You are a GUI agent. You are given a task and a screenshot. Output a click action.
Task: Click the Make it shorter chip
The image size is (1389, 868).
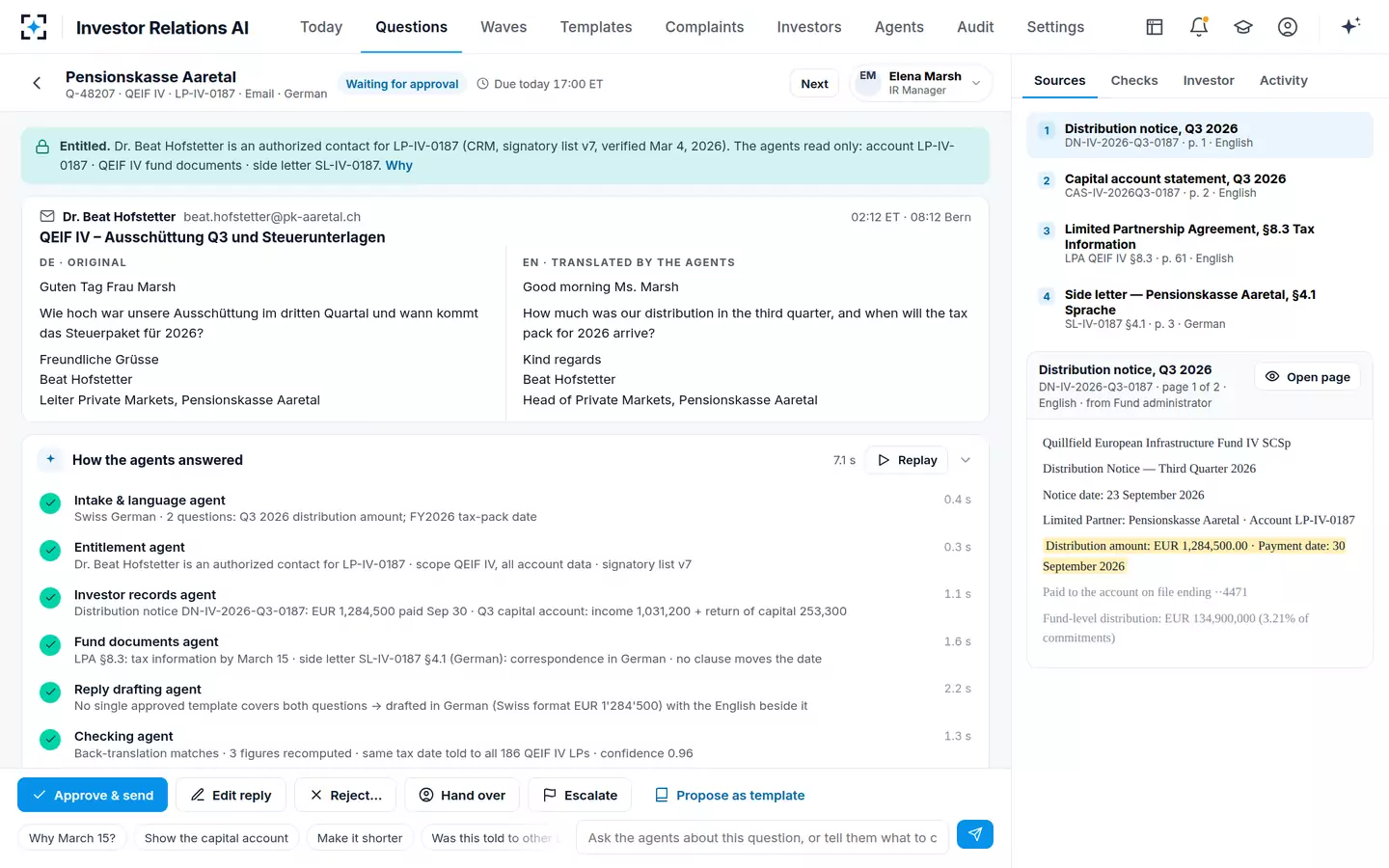pos(360,837)
